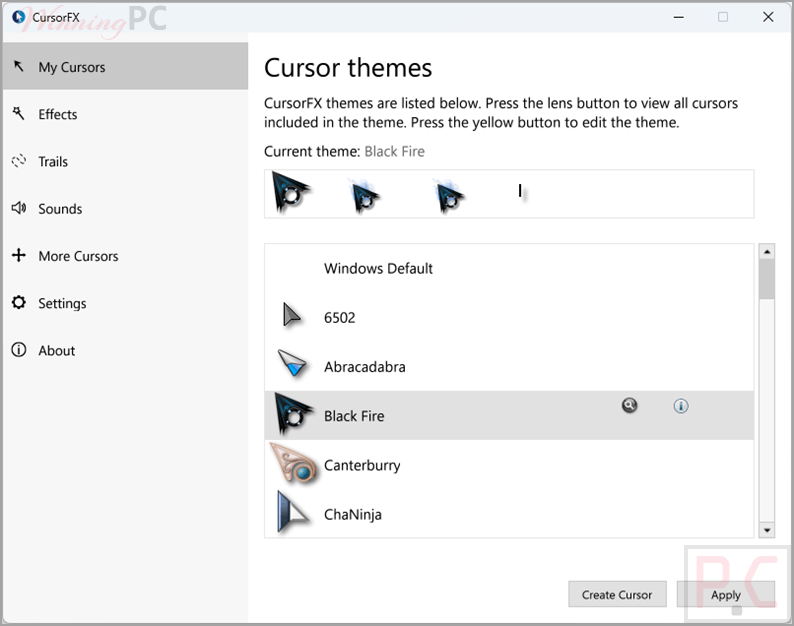Click the info button on Black Fire row
This screenshot has width=794, height=626.
(x=681, y=406)
